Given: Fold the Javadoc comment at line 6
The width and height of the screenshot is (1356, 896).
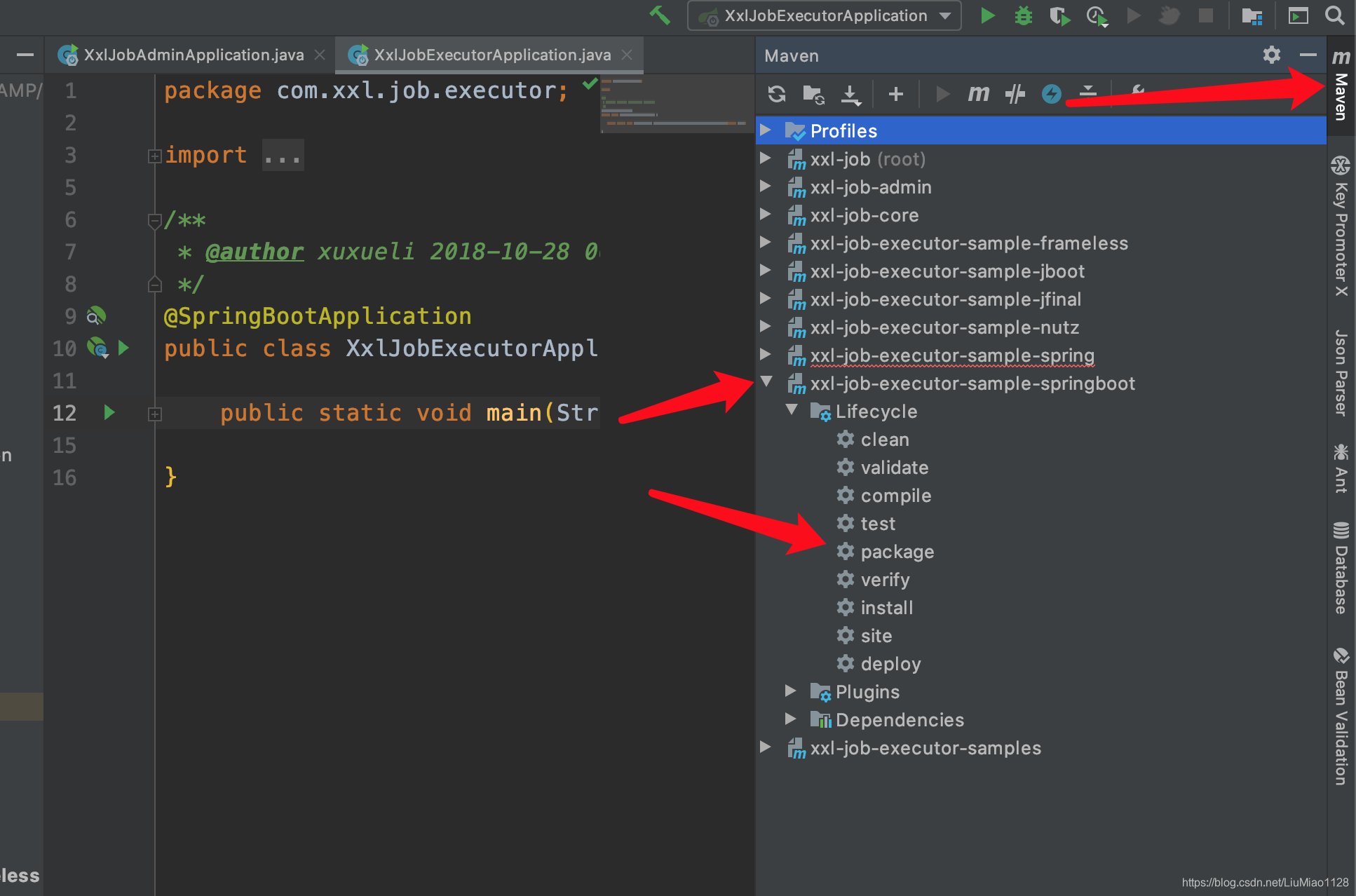Looking at the screenshot, I should pos(154,221).
